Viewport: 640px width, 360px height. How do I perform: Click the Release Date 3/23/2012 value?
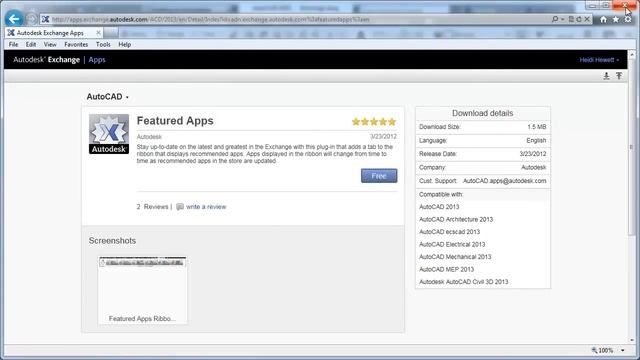(x=533, y=154)
